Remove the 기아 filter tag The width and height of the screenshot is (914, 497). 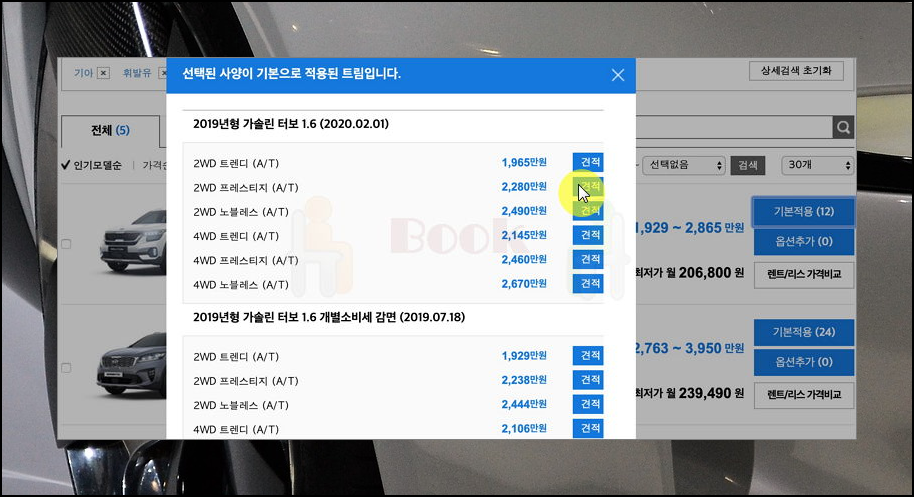pos(103,73)
